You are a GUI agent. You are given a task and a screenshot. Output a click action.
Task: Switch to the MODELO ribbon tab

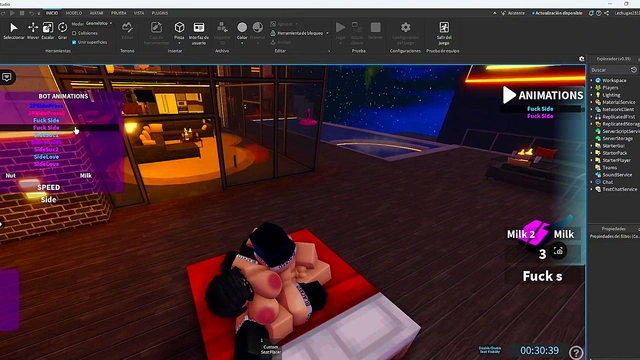pos(74,13)
